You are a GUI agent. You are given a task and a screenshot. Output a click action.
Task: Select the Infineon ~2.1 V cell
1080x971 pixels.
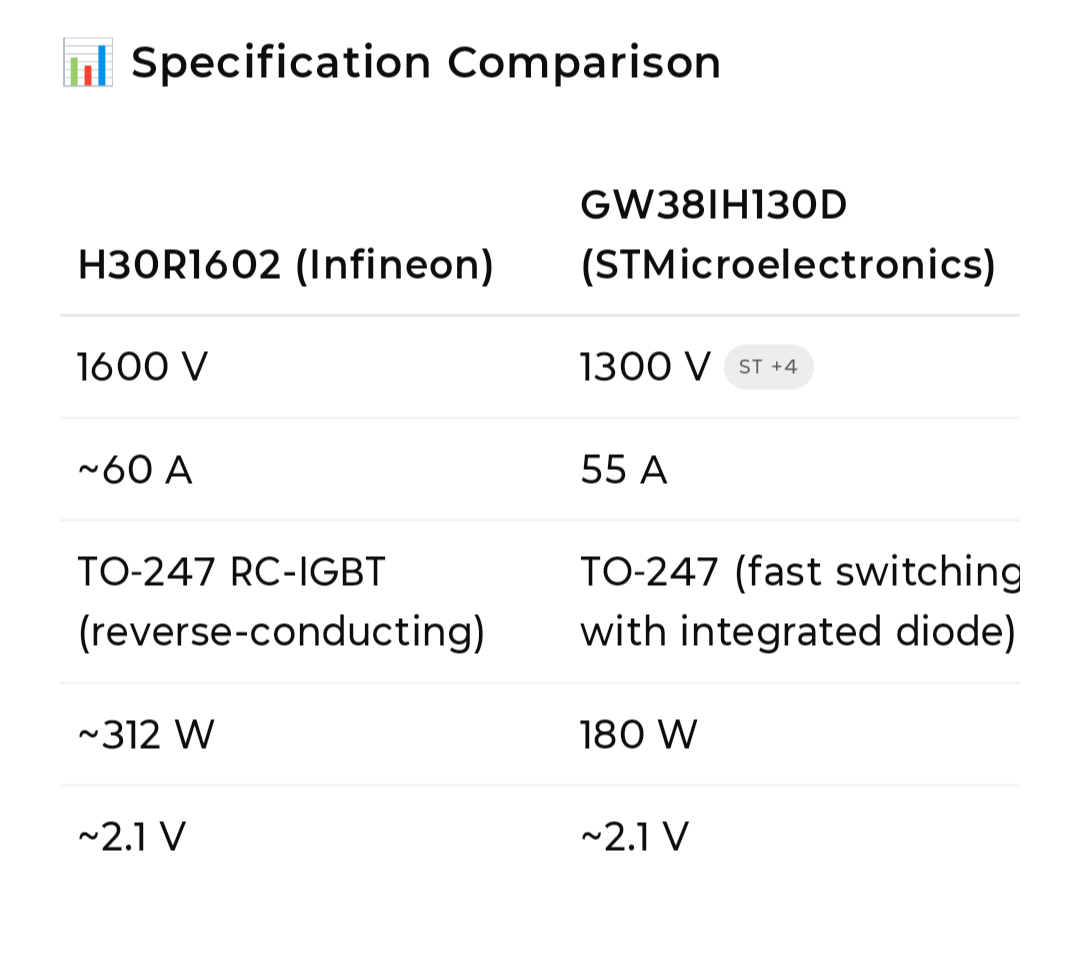tap(132, 837)
